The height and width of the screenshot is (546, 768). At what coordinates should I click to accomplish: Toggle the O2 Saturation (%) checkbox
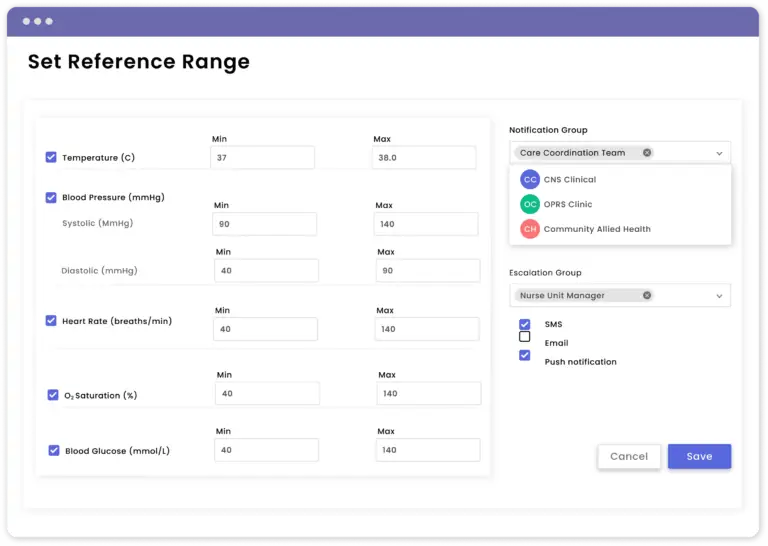(x=53, y=395)
